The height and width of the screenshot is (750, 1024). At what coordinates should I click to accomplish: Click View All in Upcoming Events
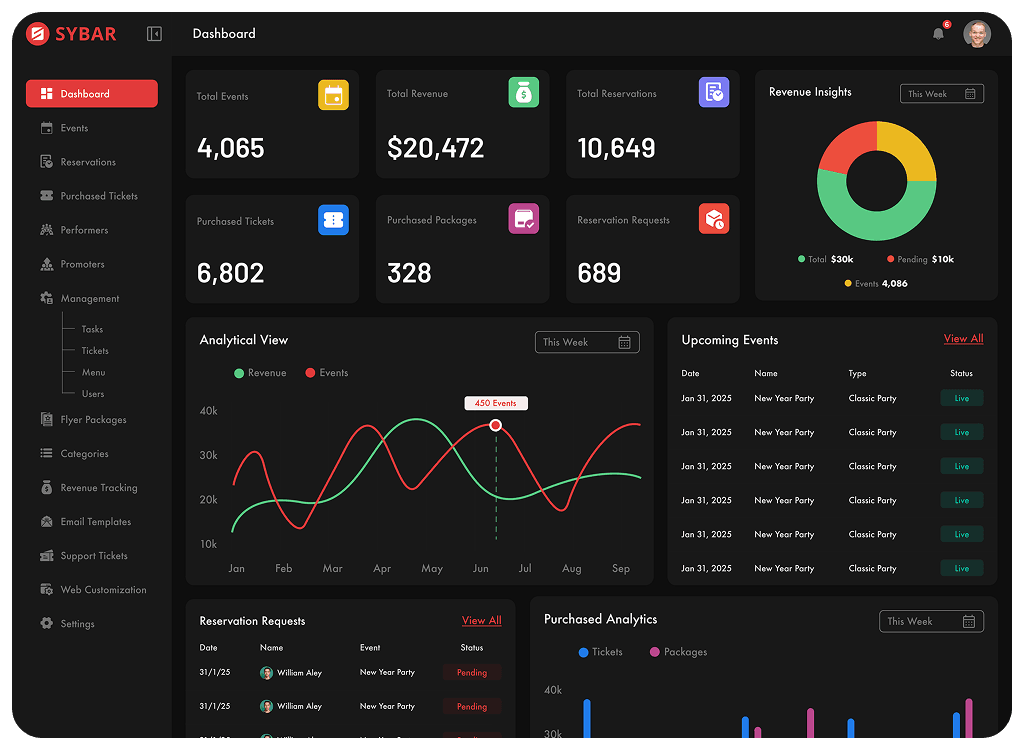tap(963, 338)
